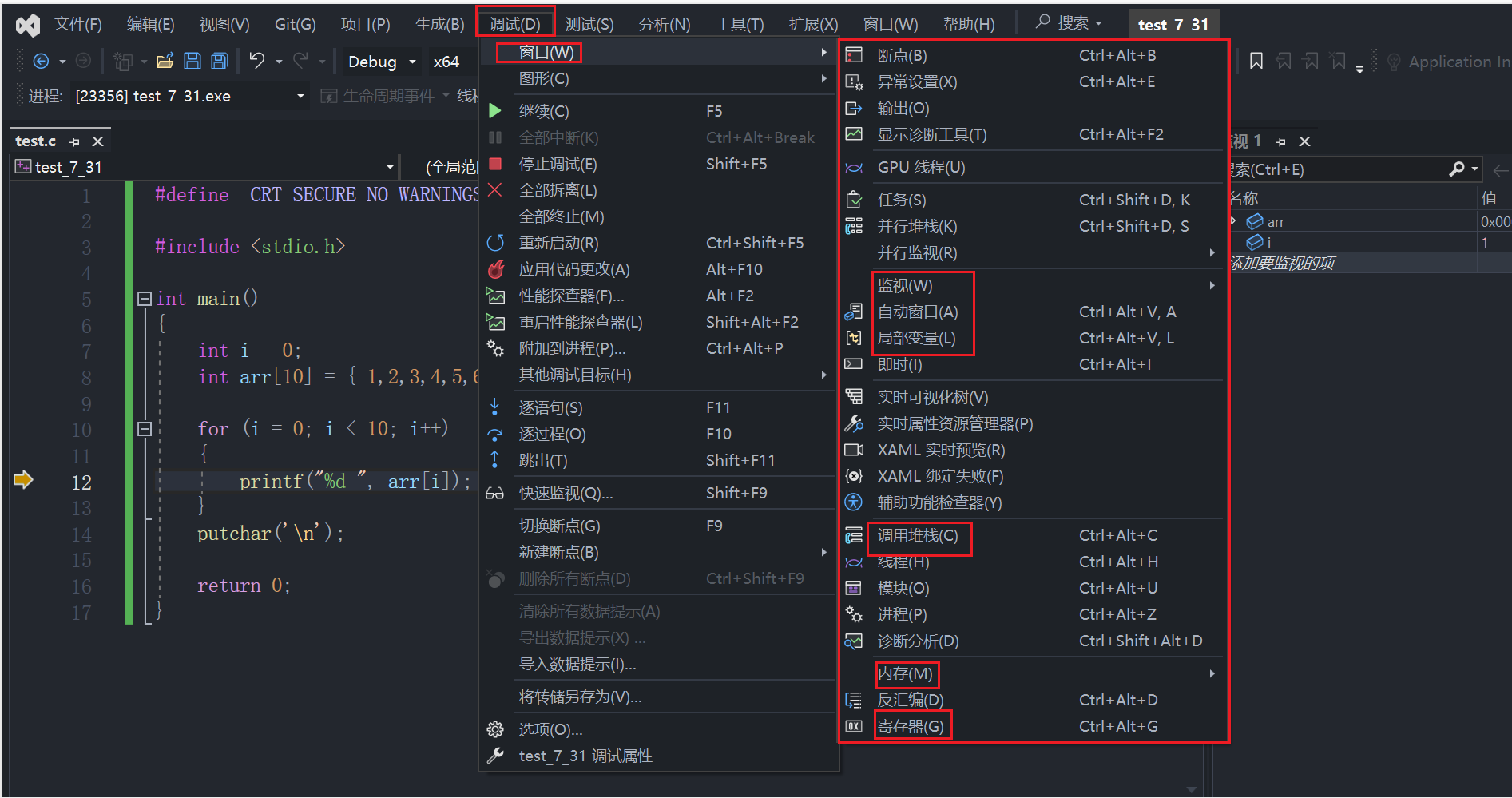Open the watch search options dropdown

click(x=1474, y=169)
